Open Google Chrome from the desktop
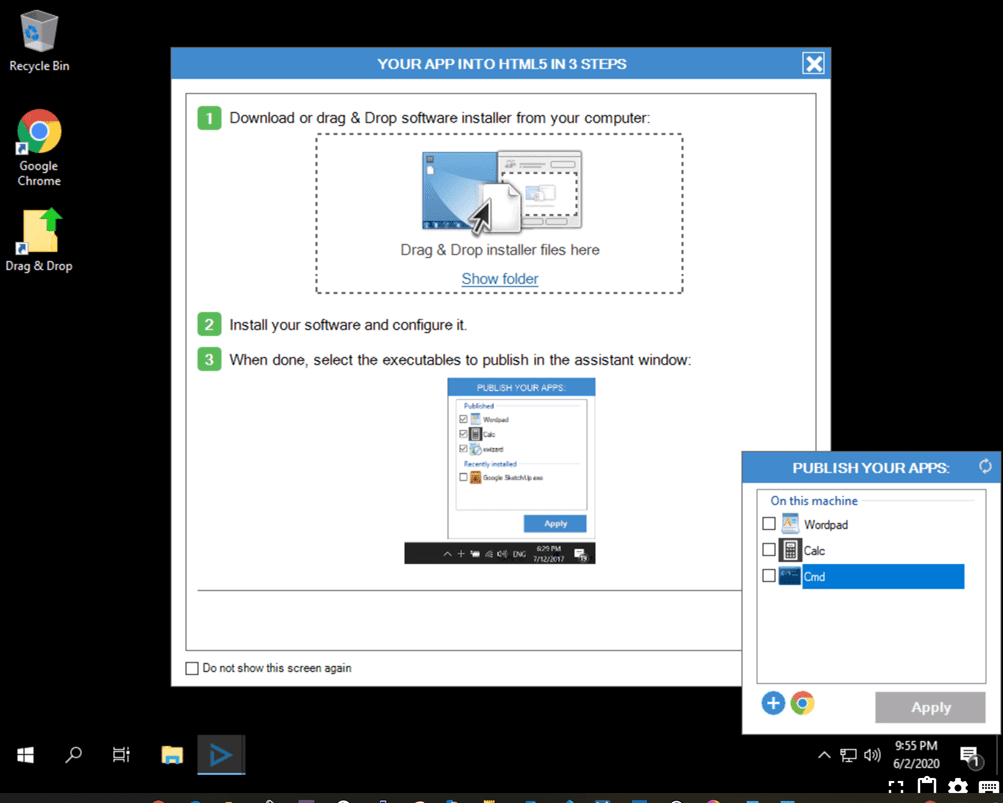Image resolution: width=1003 pixels, height=803 pixels. pos(38,131)
